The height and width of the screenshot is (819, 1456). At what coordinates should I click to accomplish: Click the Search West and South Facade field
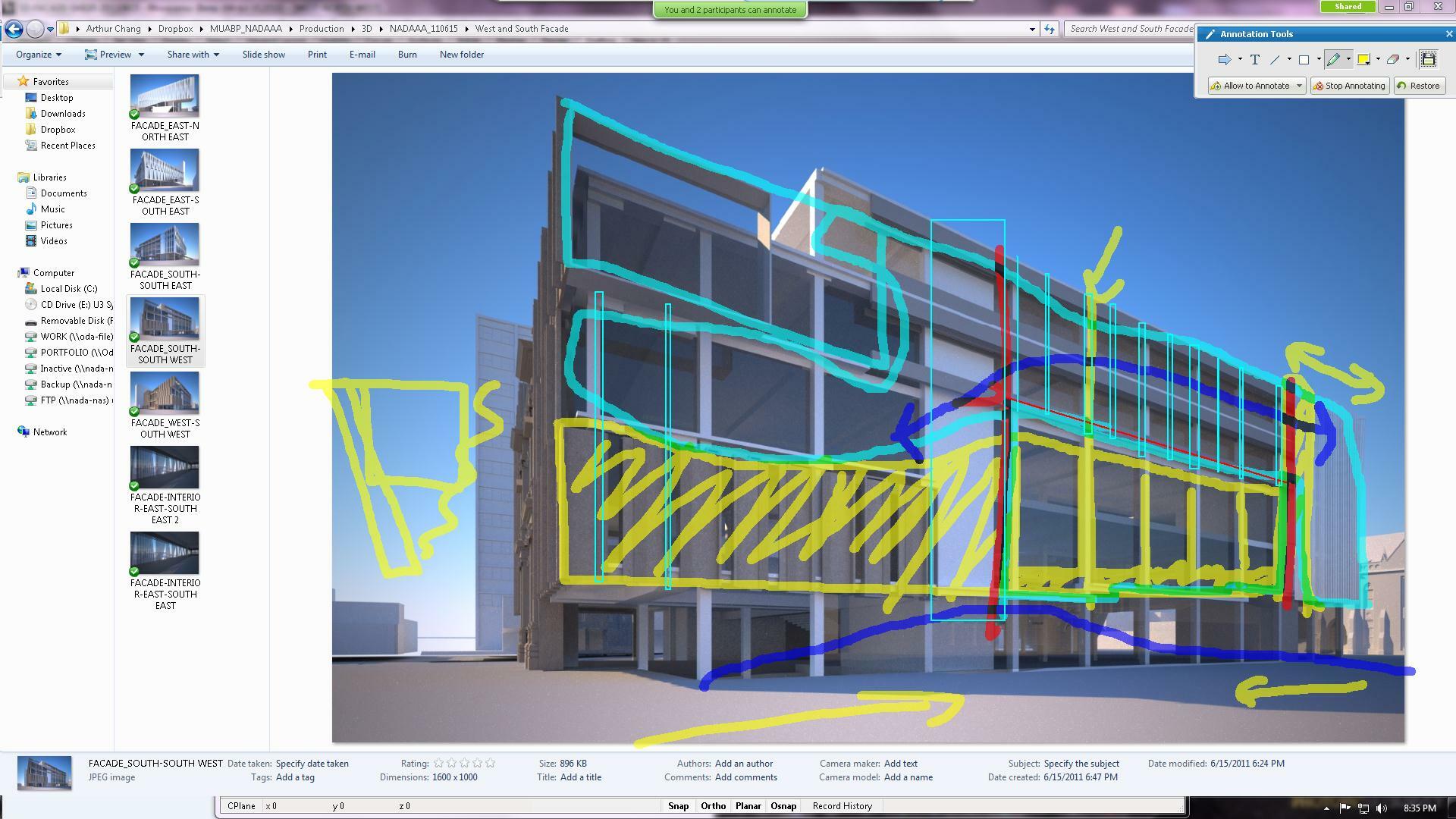pyautogui.click(x=1130, y=29)
